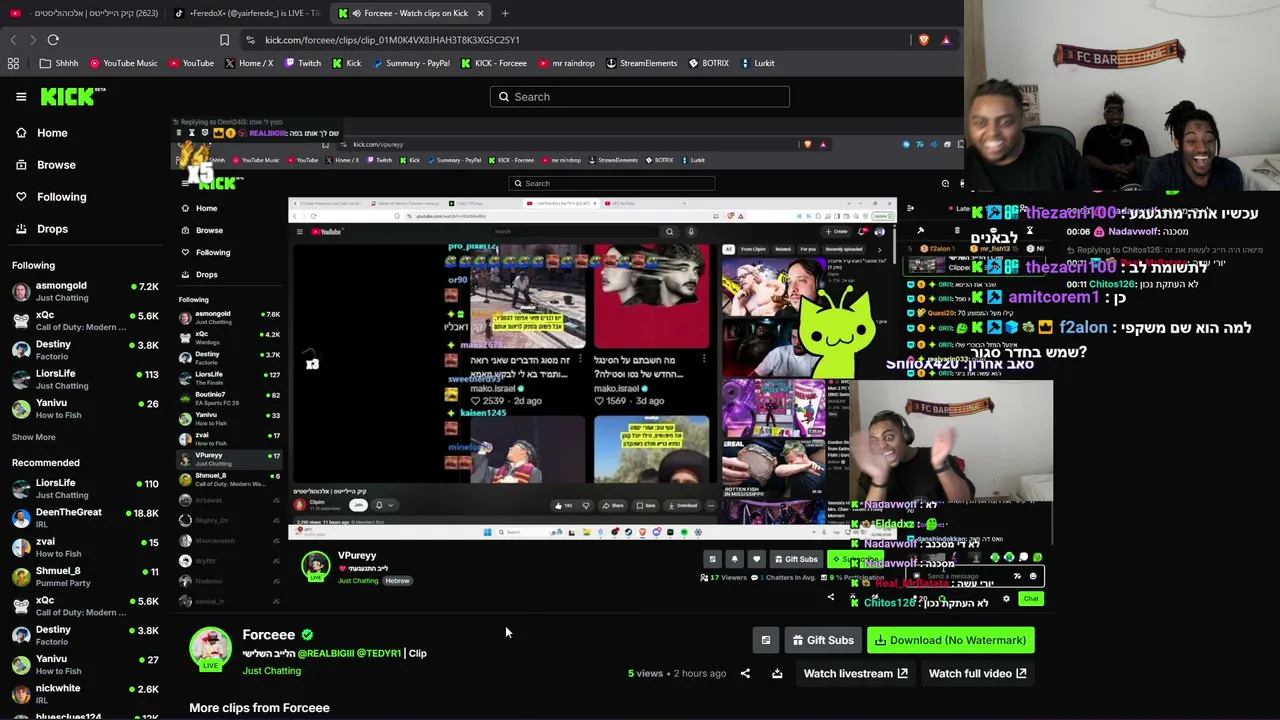This screenshot has height=720, width=1280.
Task: Reload the current Kick page
Action: coord(53,40)
